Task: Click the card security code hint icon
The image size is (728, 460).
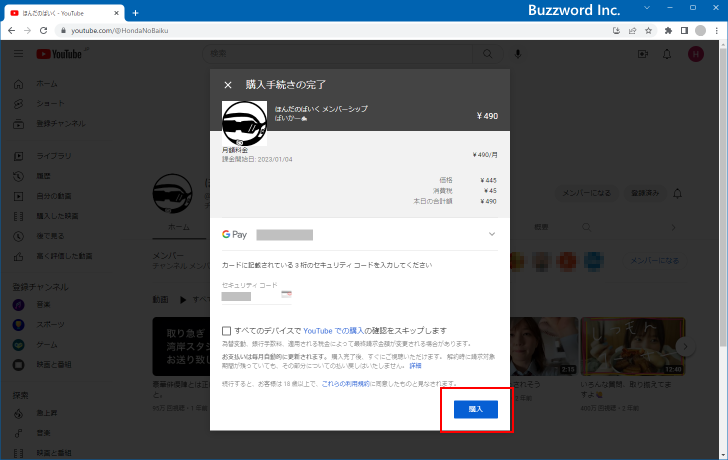Action: click(x=286, y=294)
